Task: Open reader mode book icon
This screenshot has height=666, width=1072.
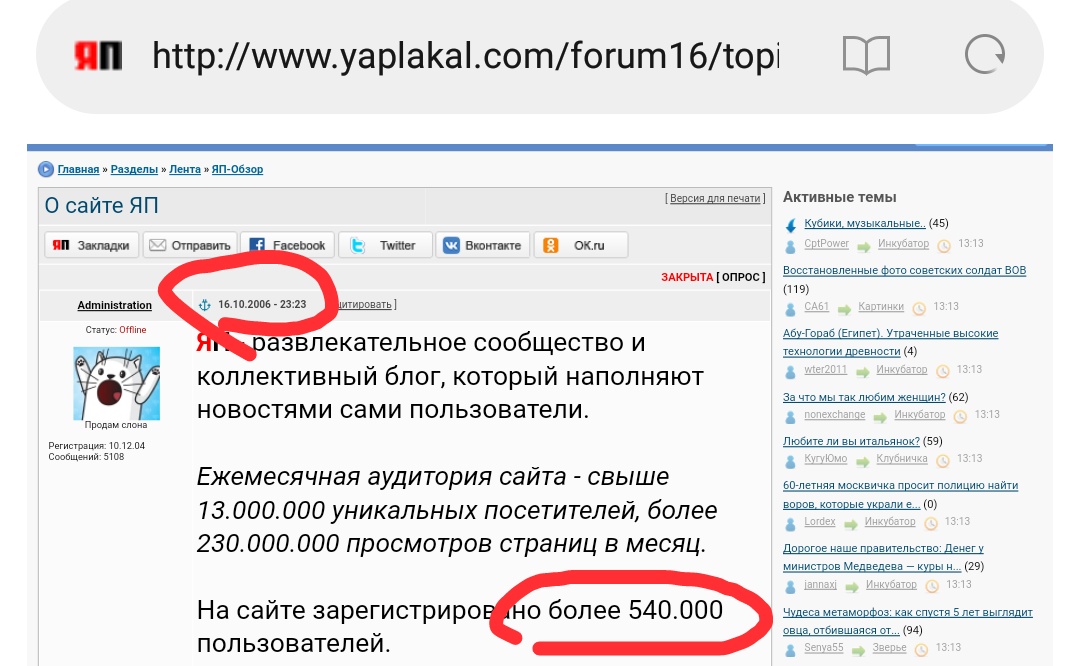Action: (x=866, y=55)
